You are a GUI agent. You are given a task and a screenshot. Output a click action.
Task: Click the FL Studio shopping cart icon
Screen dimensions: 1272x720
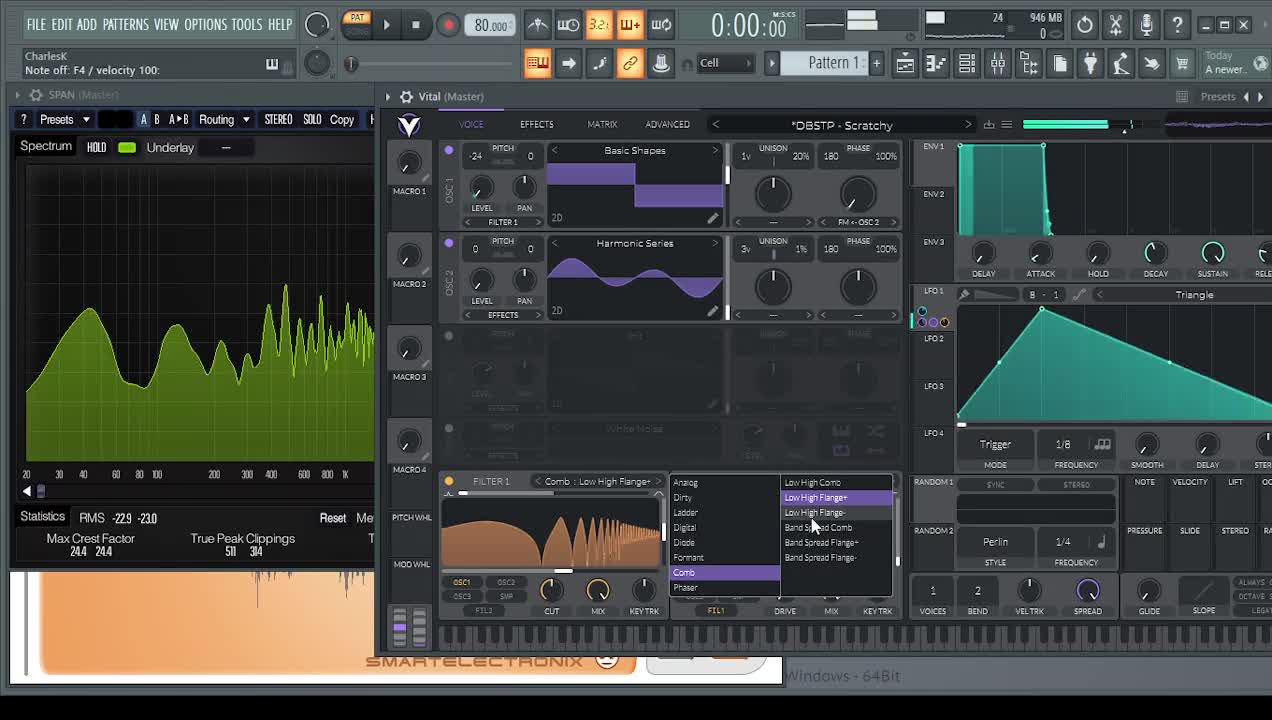(1182, 63)
